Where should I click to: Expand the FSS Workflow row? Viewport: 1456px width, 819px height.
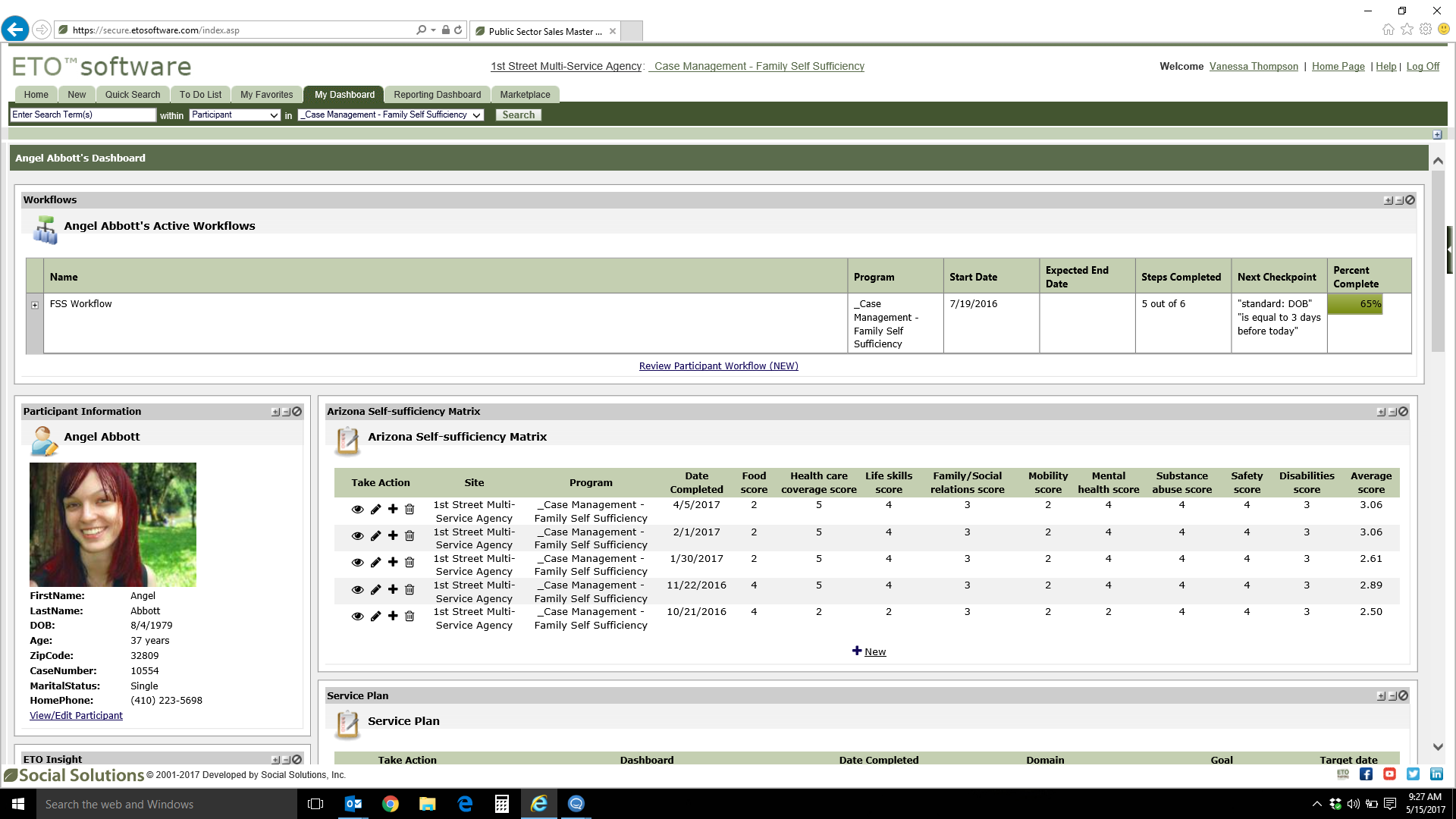coord(35,304)
